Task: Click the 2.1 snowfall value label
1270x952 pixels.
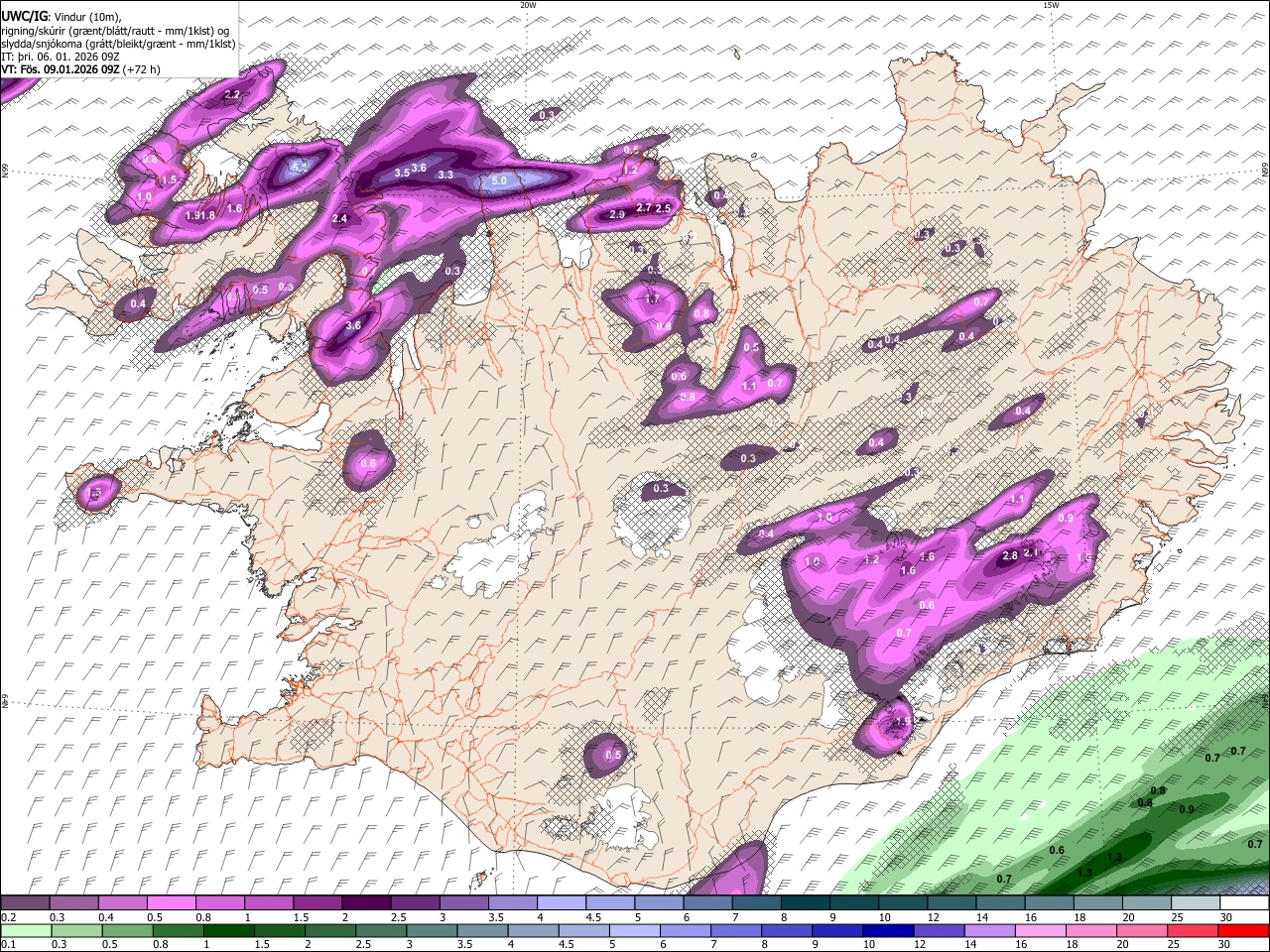Action: point(1032,553)
